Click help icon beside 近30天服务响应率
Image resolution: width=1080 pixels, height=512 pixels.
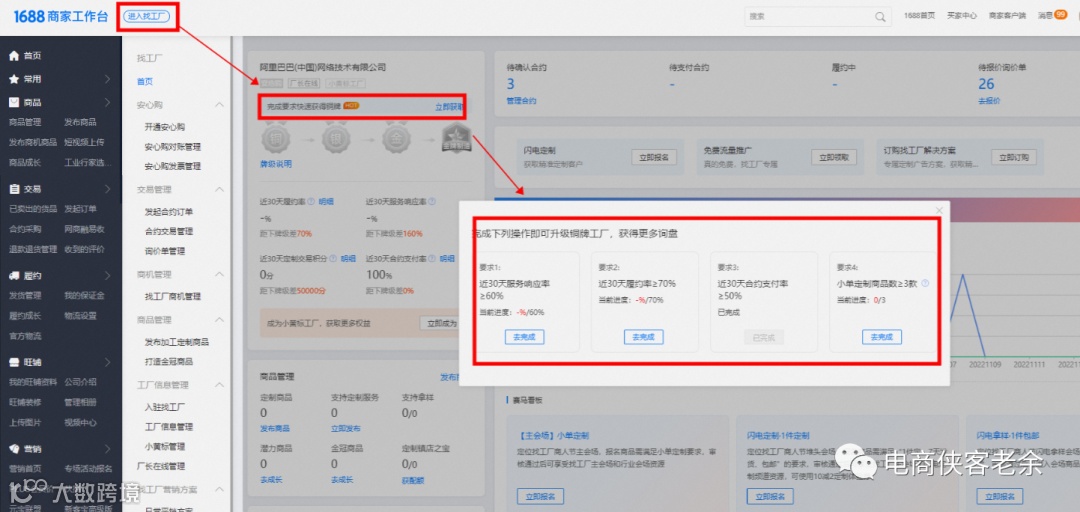click(432, 202)
